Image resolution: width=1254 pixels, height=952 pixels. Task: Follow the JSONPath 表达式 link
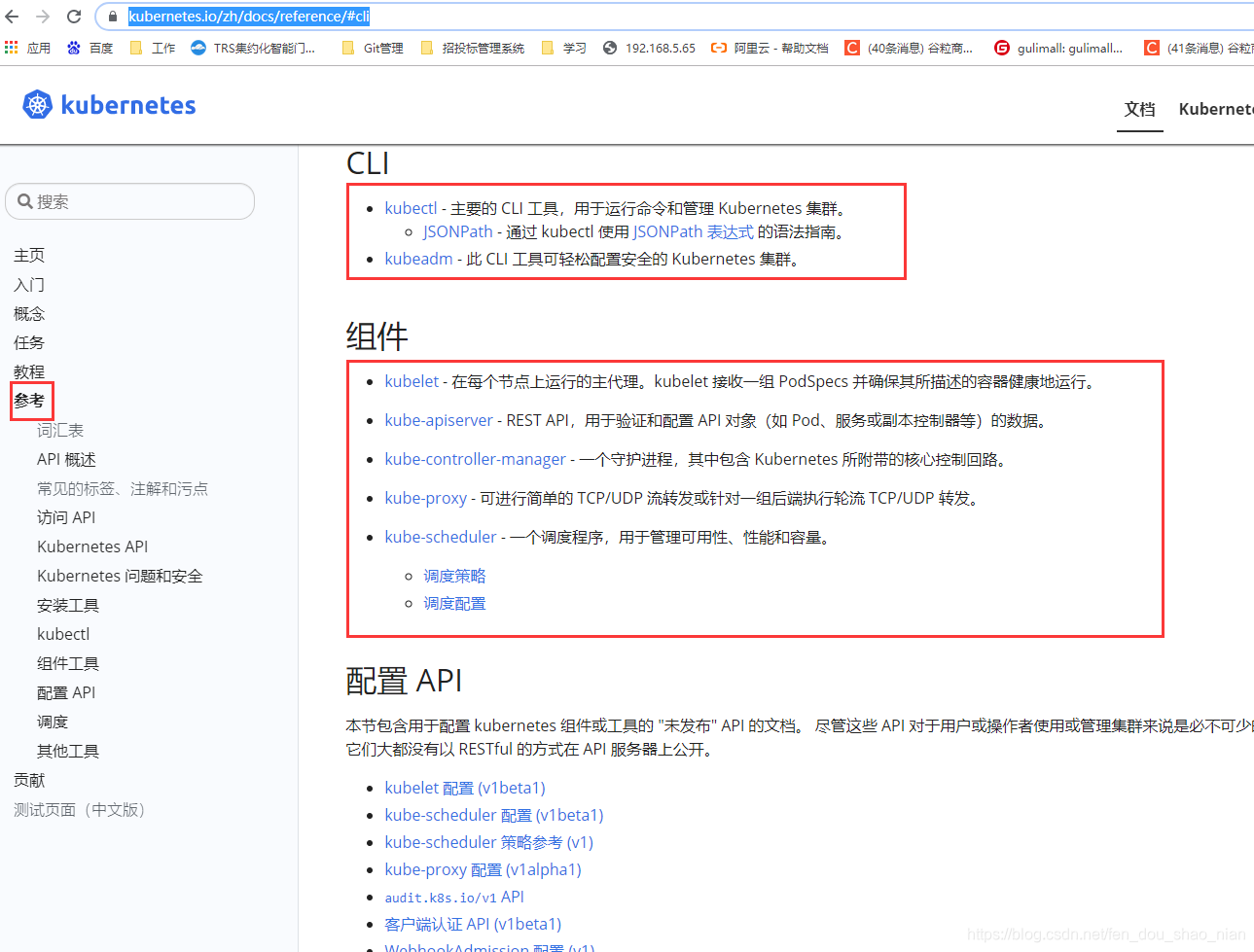(693, 231)
